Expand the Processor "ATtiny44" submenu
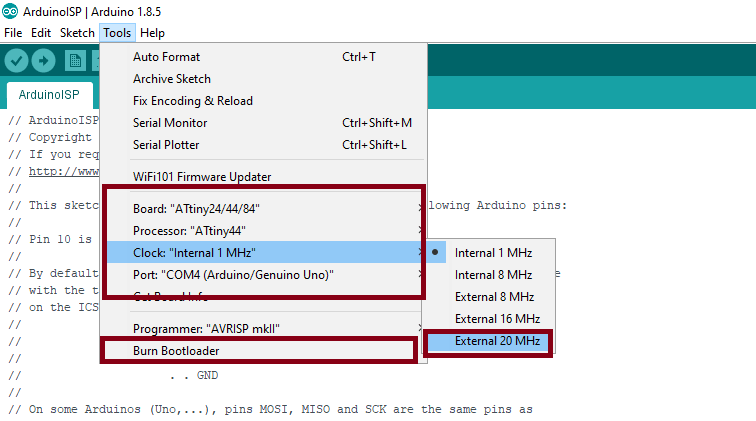Viewport: 756px width, 421px height. point(264,231)
